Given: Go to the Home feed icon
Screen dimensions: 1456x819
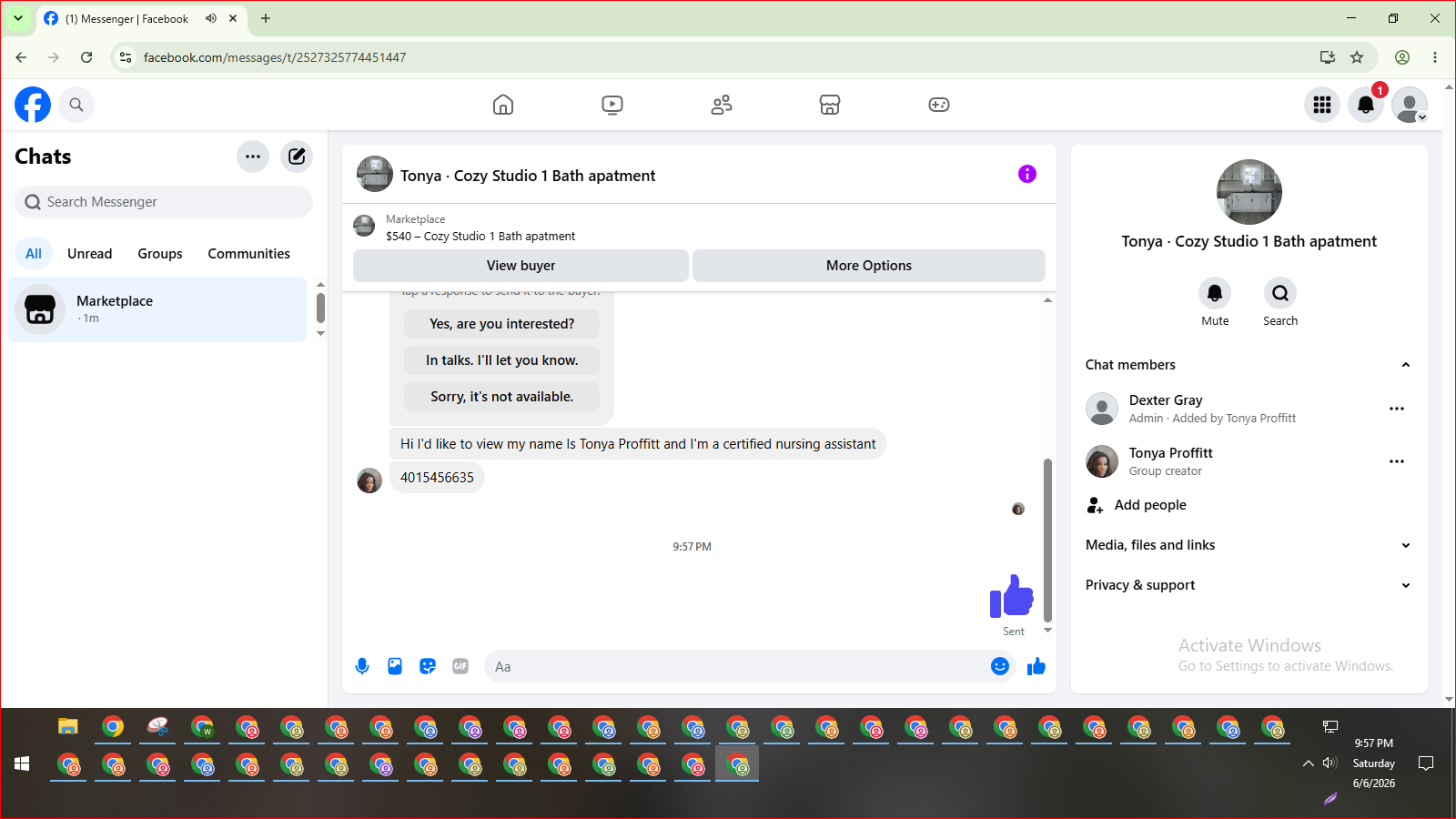Looking at the screenshot, I should [x=503, y=105].
